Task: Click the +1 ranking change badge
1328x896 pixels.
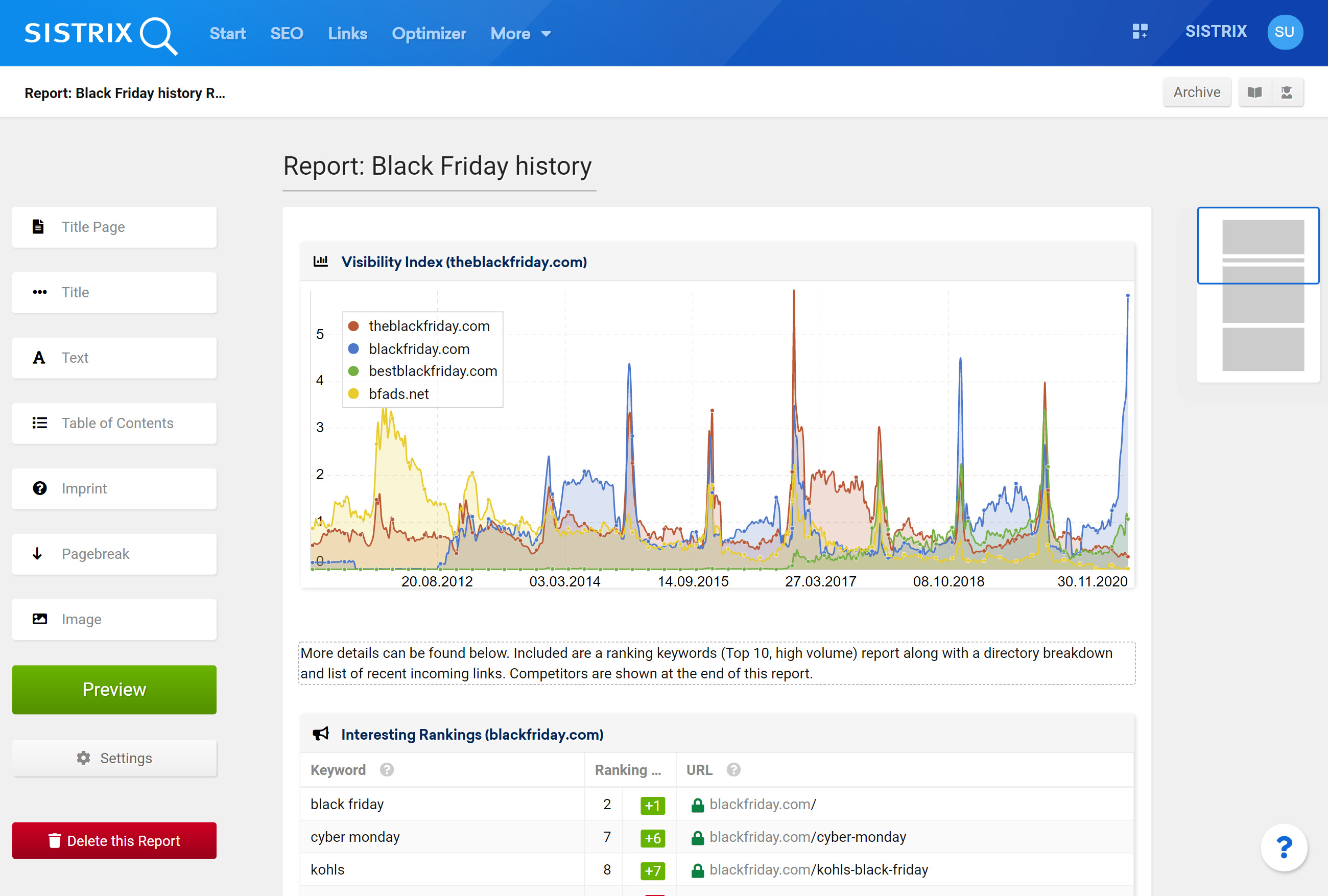Action: (x=652, y=805)
